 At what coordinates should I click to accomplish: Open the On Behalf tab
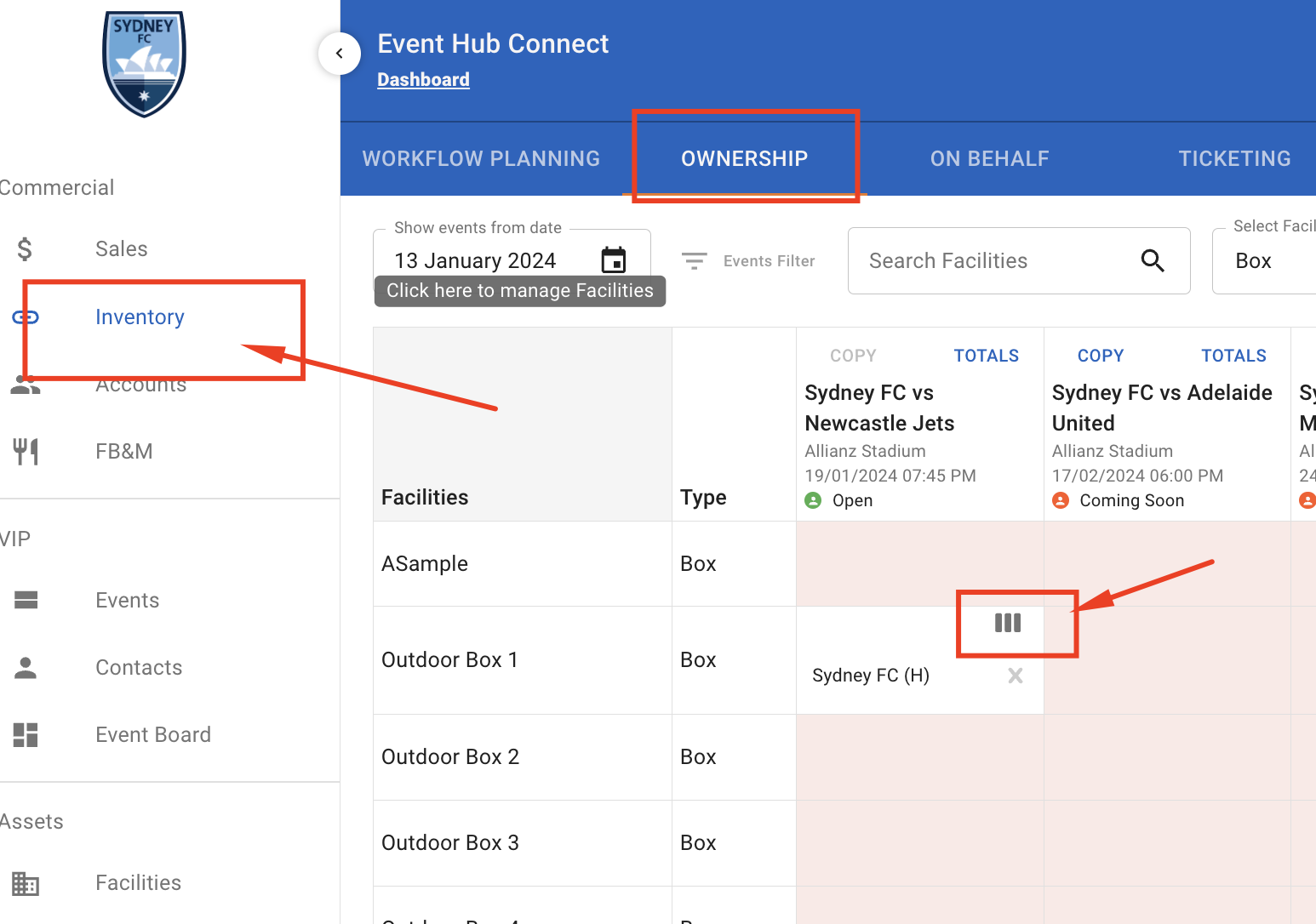click(989, 158)
